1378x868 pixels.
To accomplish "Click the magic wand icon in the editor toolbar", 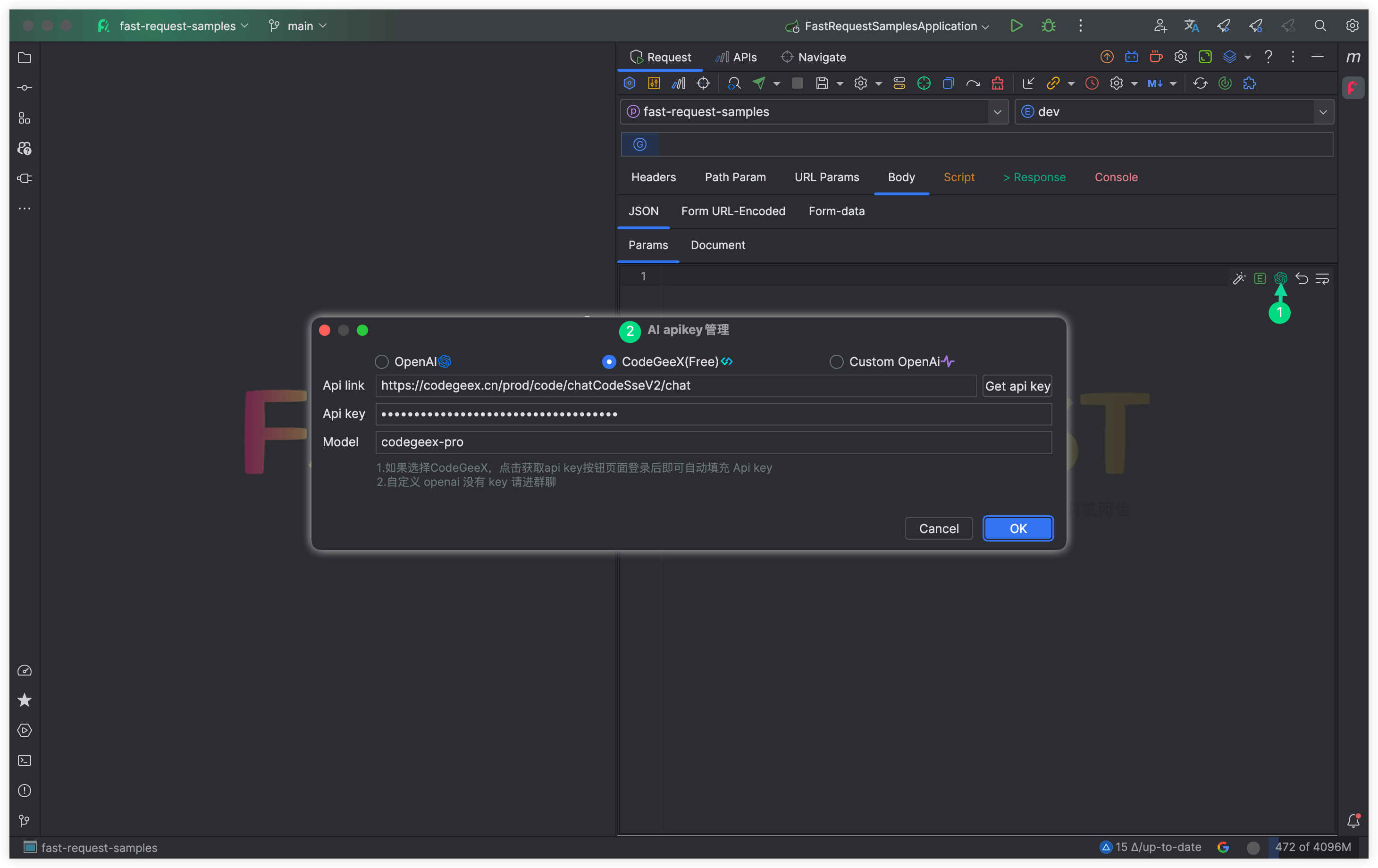I will click(1238, 279).
